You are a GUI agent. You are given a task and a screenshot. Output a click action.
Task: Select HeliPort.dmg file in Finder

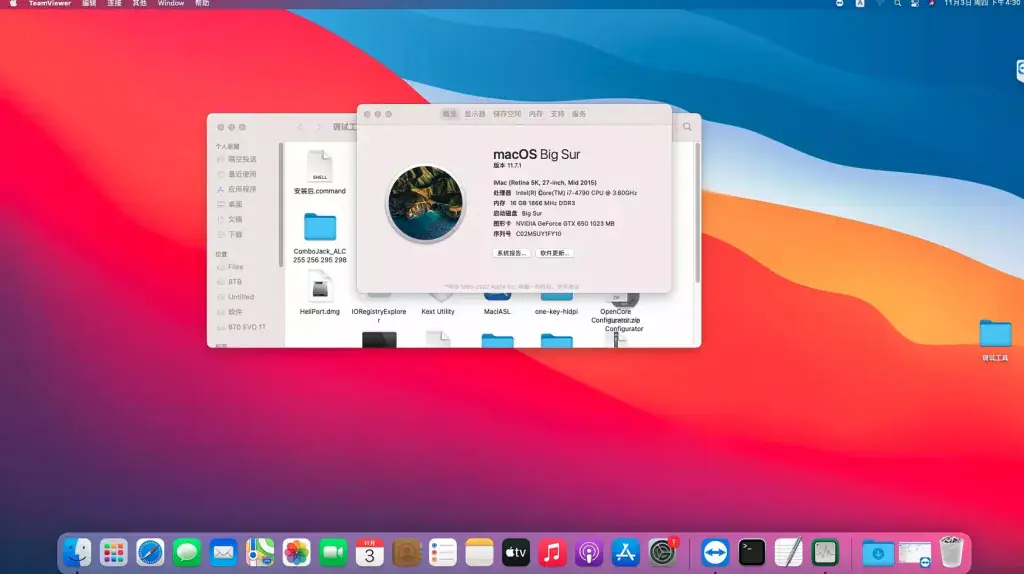[319, 294]
